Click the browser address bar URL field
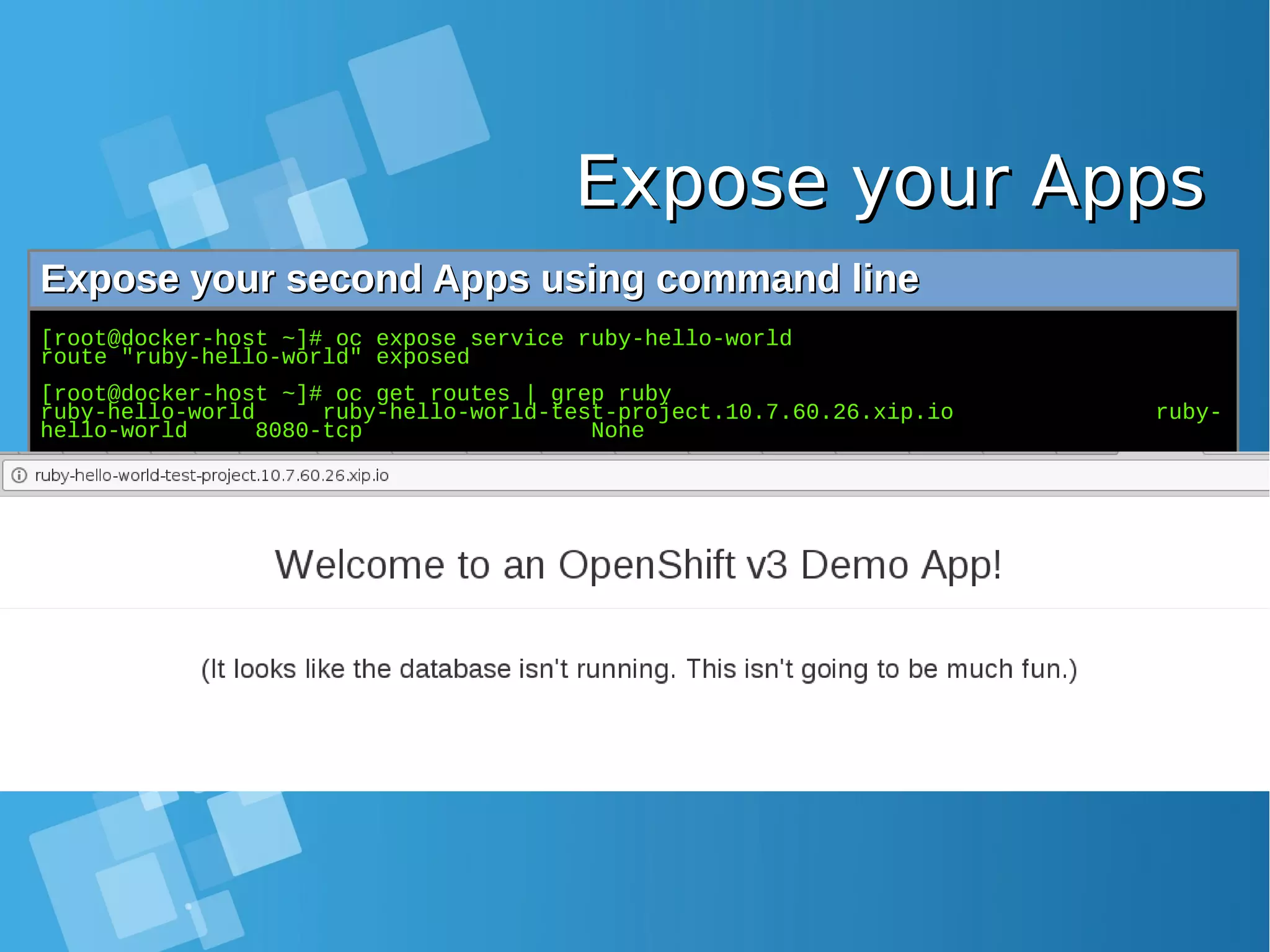The image size is (1270, 952). point(636,476)
